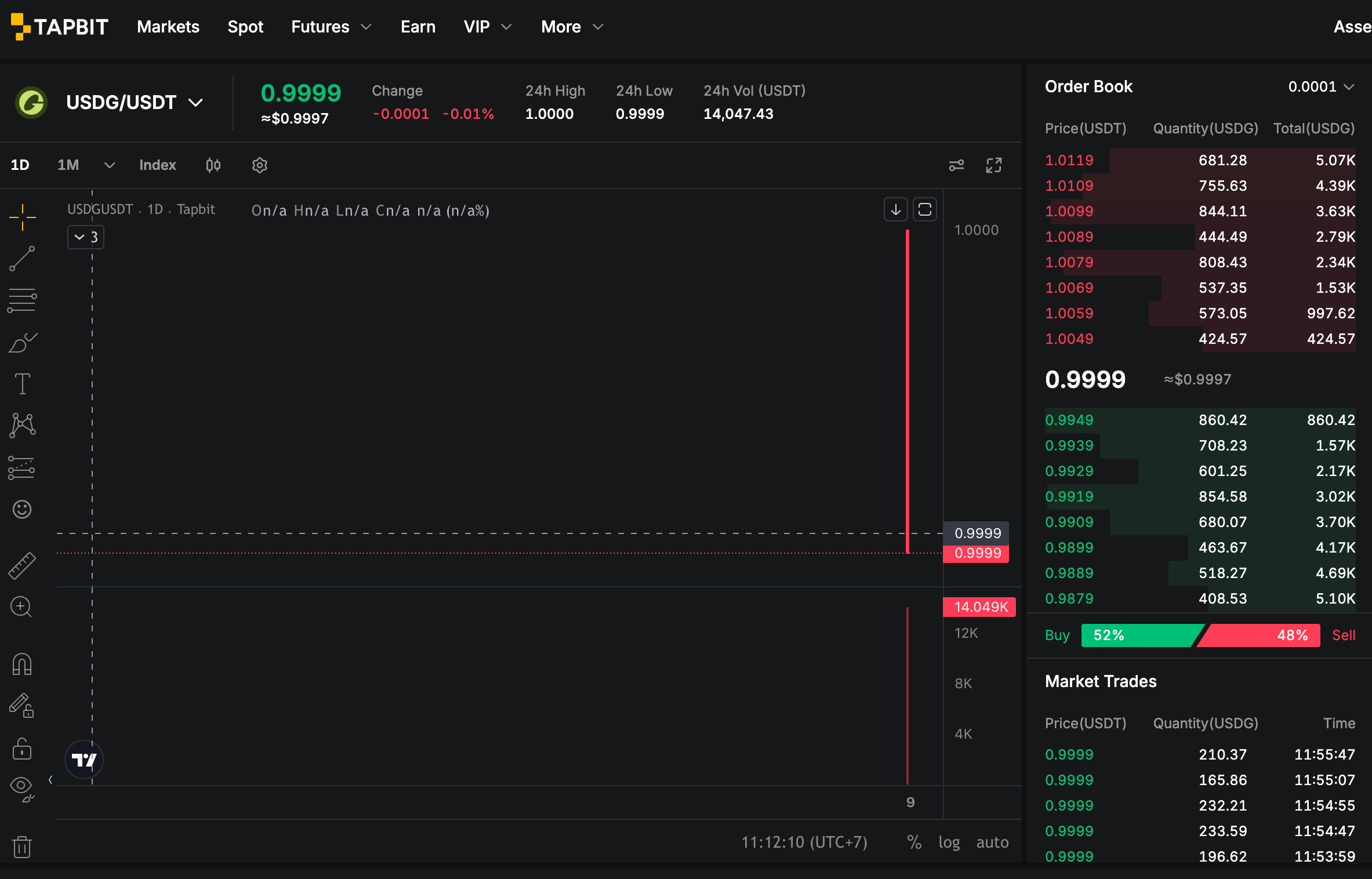This screenshot has height=879, width=1372.
Task: Select the 1.0119 ask price row
Action: pyautogui.click(x=1200, y=161)
